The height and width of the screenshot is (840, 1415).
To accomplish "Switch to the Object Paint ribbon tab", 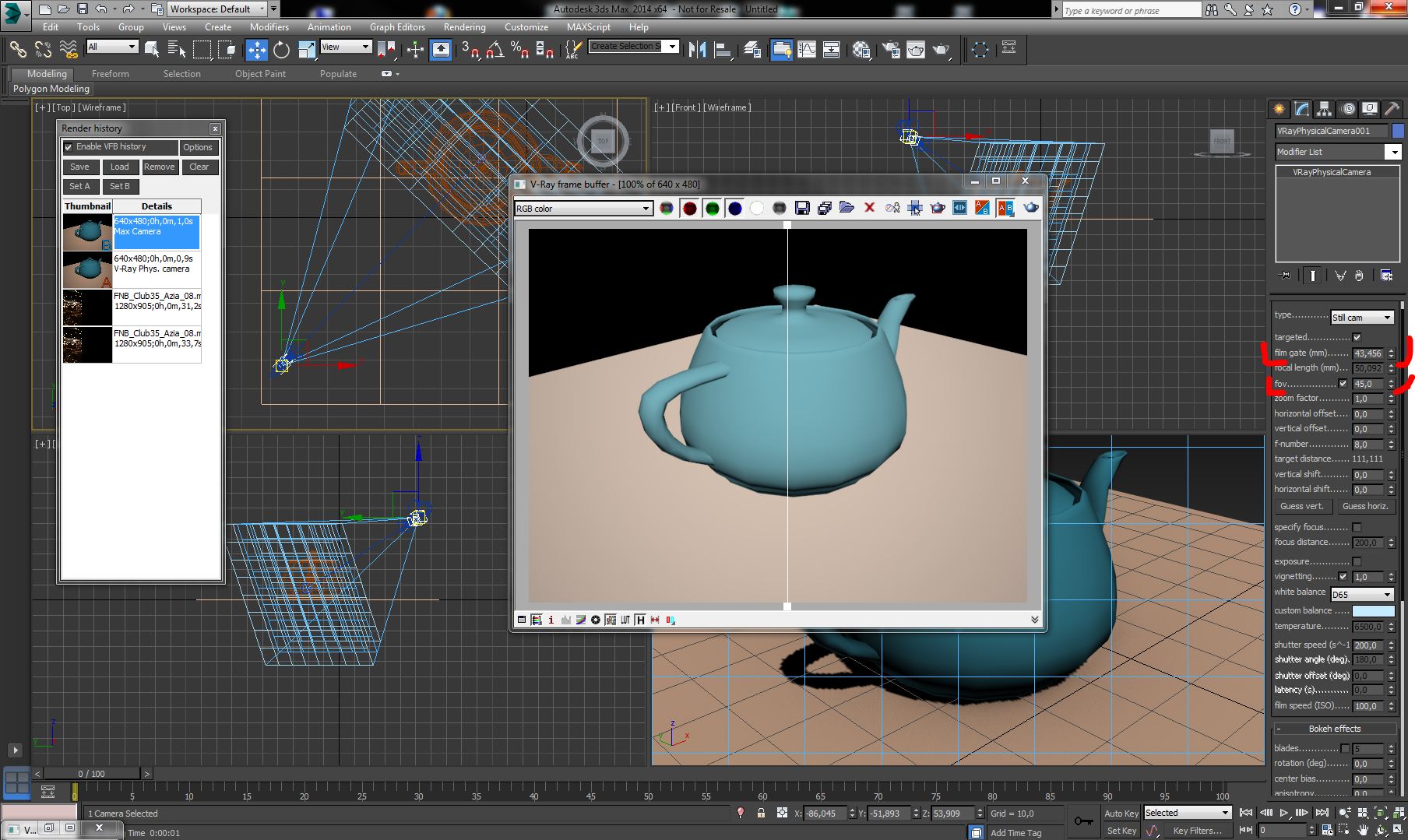I will pyautogui.click(x=261, y=74).
